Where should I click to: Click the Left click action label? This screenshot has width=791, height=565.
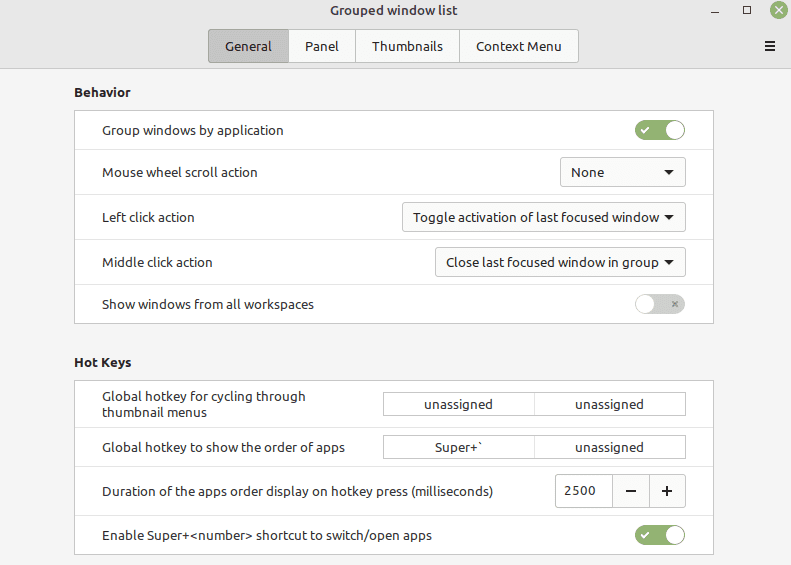tap(148, 217)
